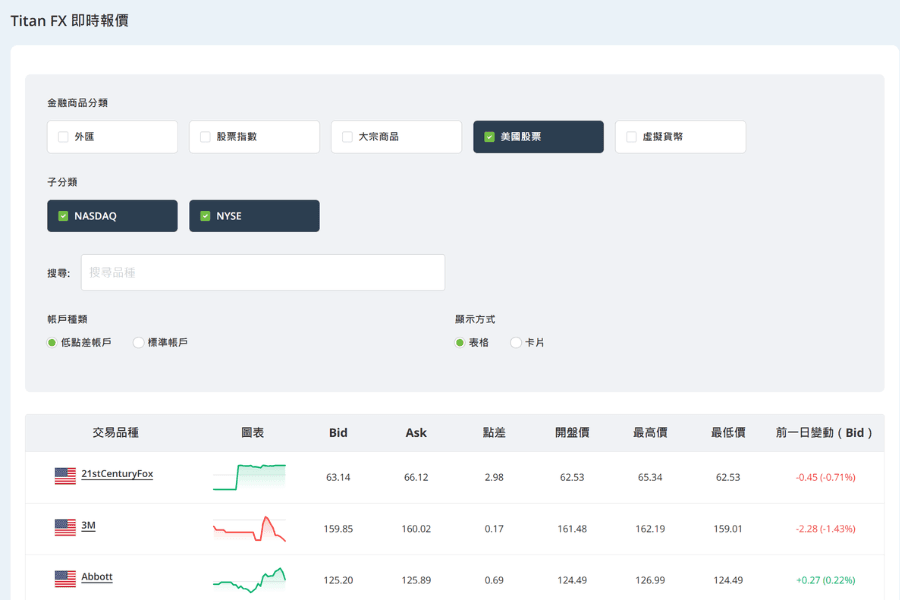Deselect the NASDAQ subcategory

tap(64, 216)
